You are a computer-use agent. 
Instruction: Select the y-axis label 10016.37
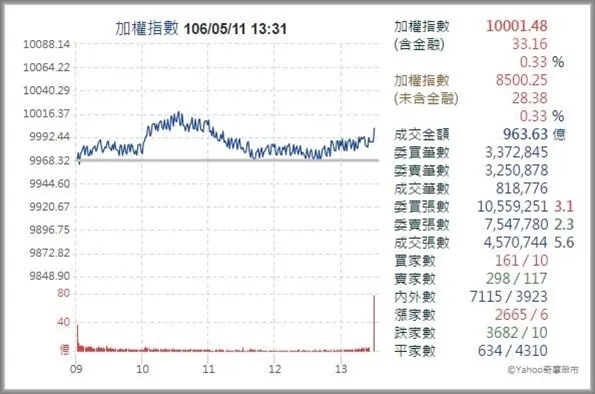tap(47, 113)
